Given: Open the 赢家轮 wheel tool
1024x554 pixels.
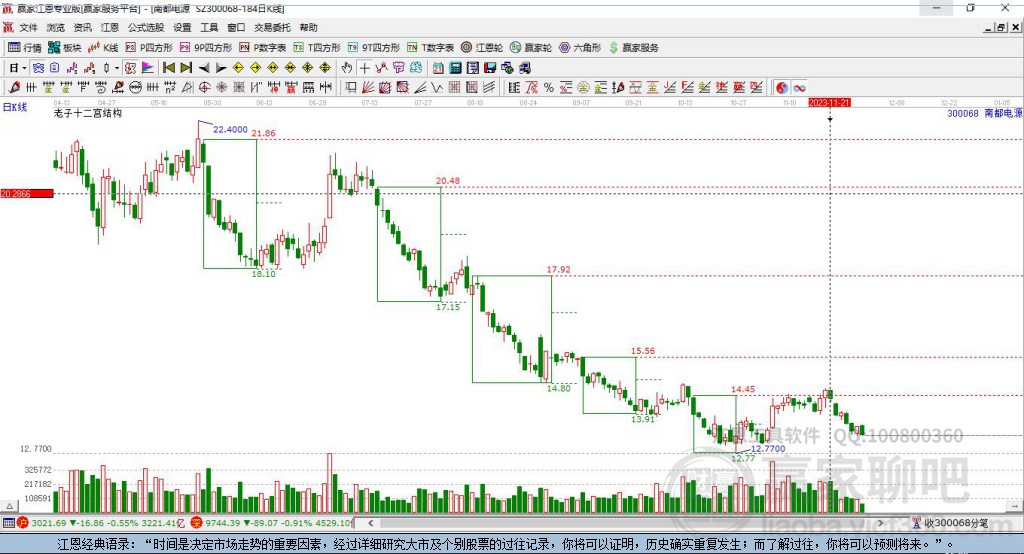Looking at the screenshot, I should (531, 48).
